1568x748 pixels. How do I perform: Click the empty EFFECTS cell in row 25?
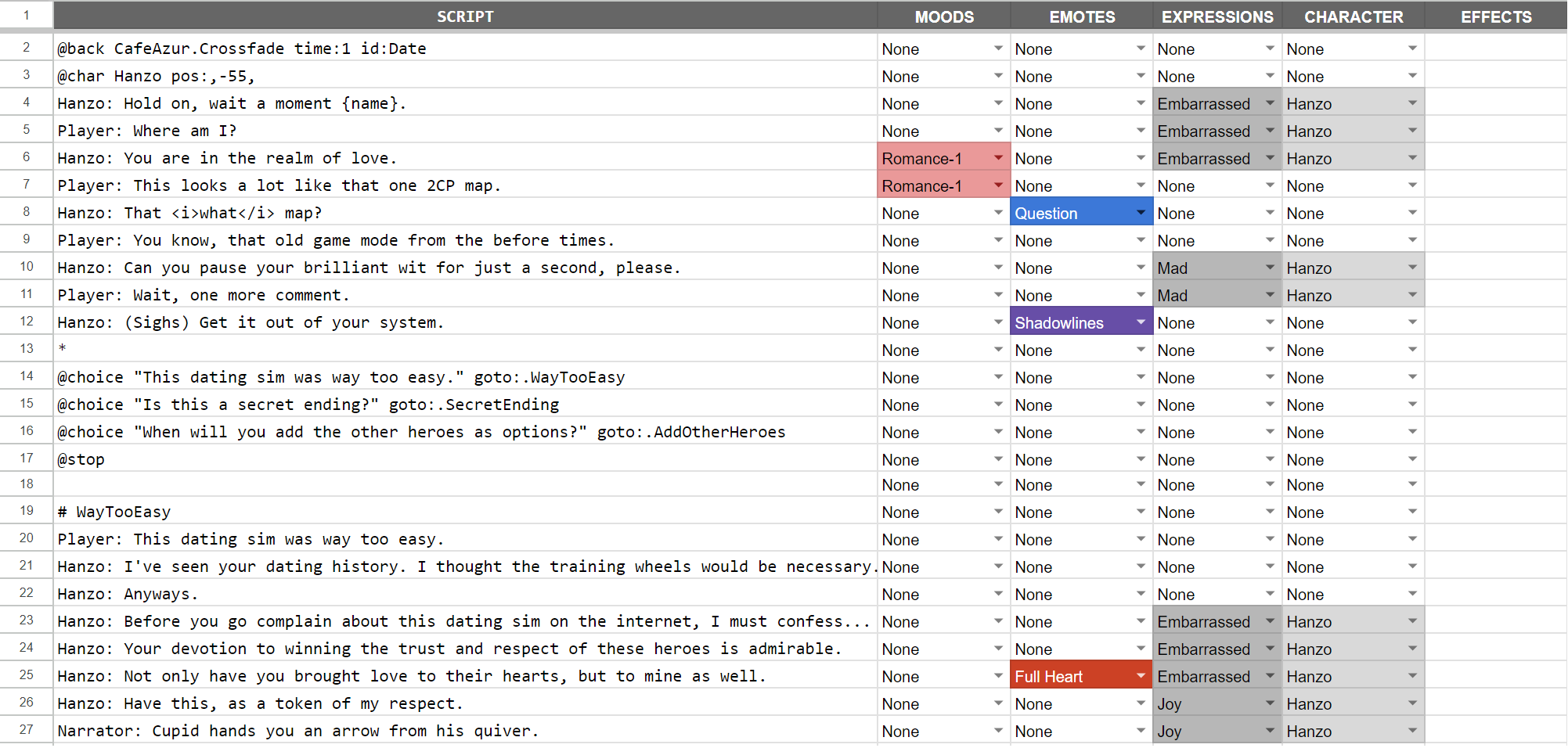point(1496,676)
